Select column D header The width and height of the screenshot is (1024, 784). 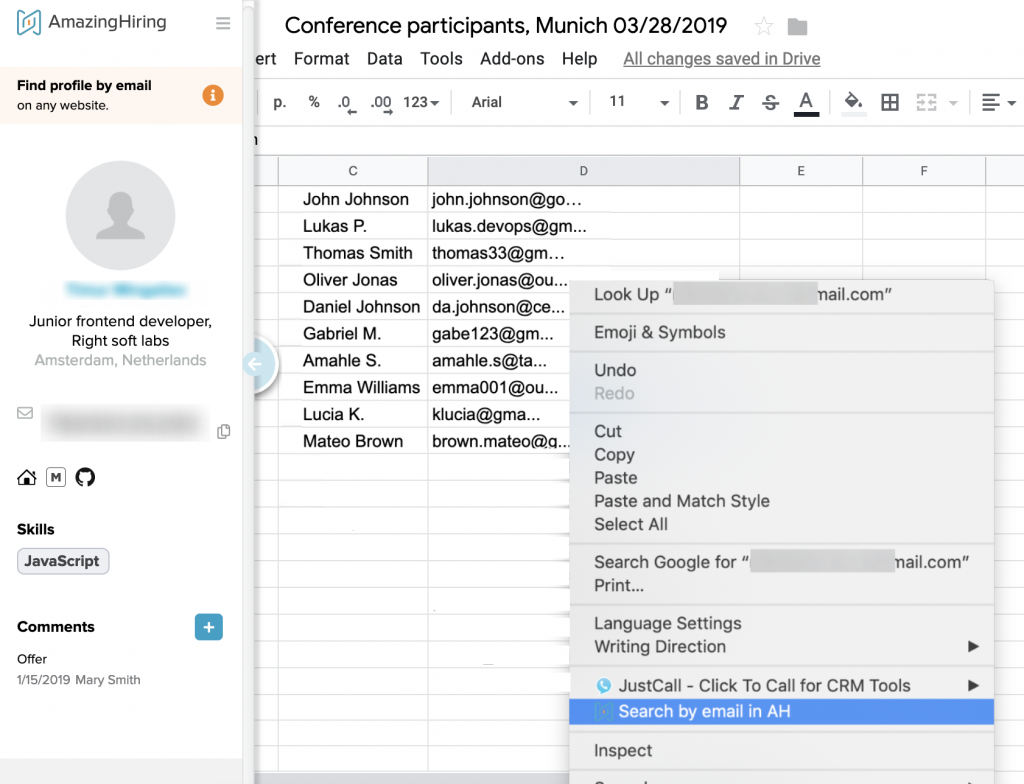coord(583,171)
